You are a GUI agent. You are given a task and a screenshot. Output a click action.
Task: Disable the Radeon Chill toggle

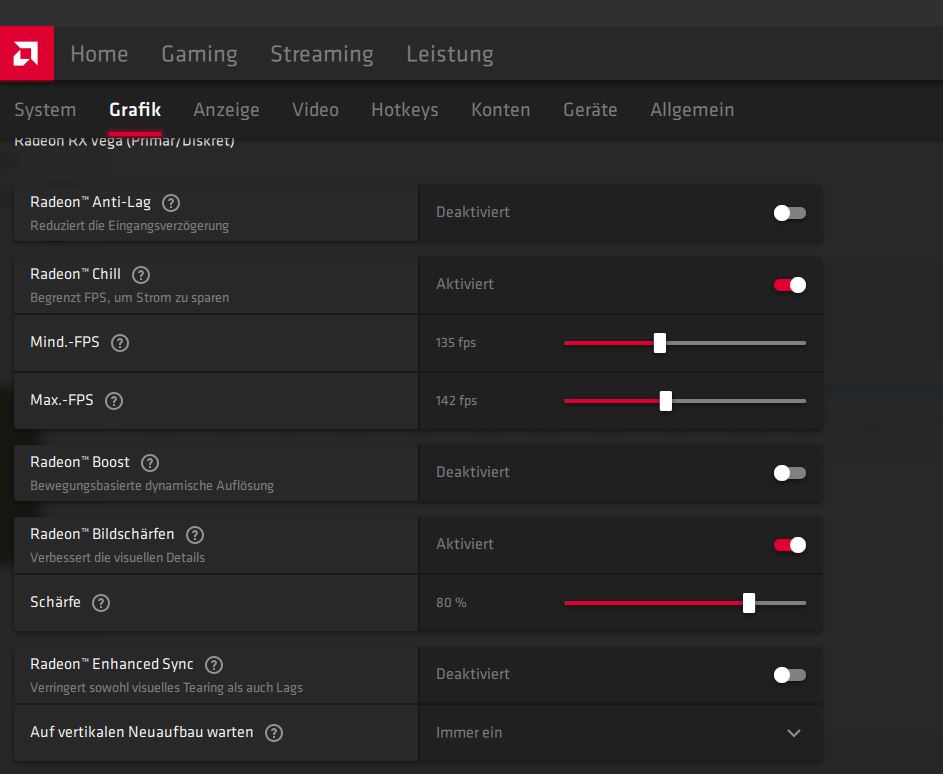click(x=789, y=285)
